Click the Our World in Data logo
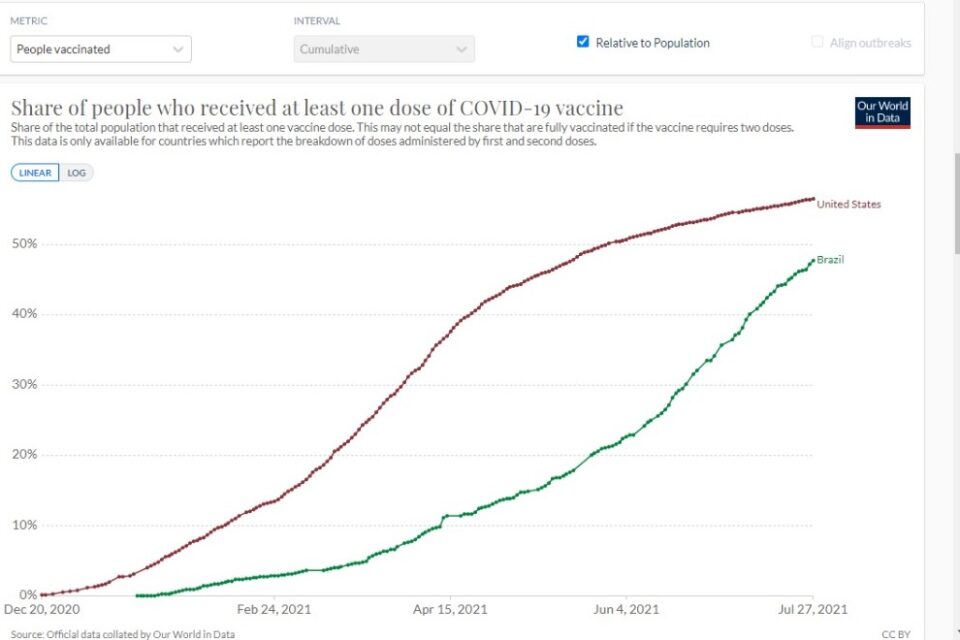The image size is (960, 640). click(x=882, y=113)
